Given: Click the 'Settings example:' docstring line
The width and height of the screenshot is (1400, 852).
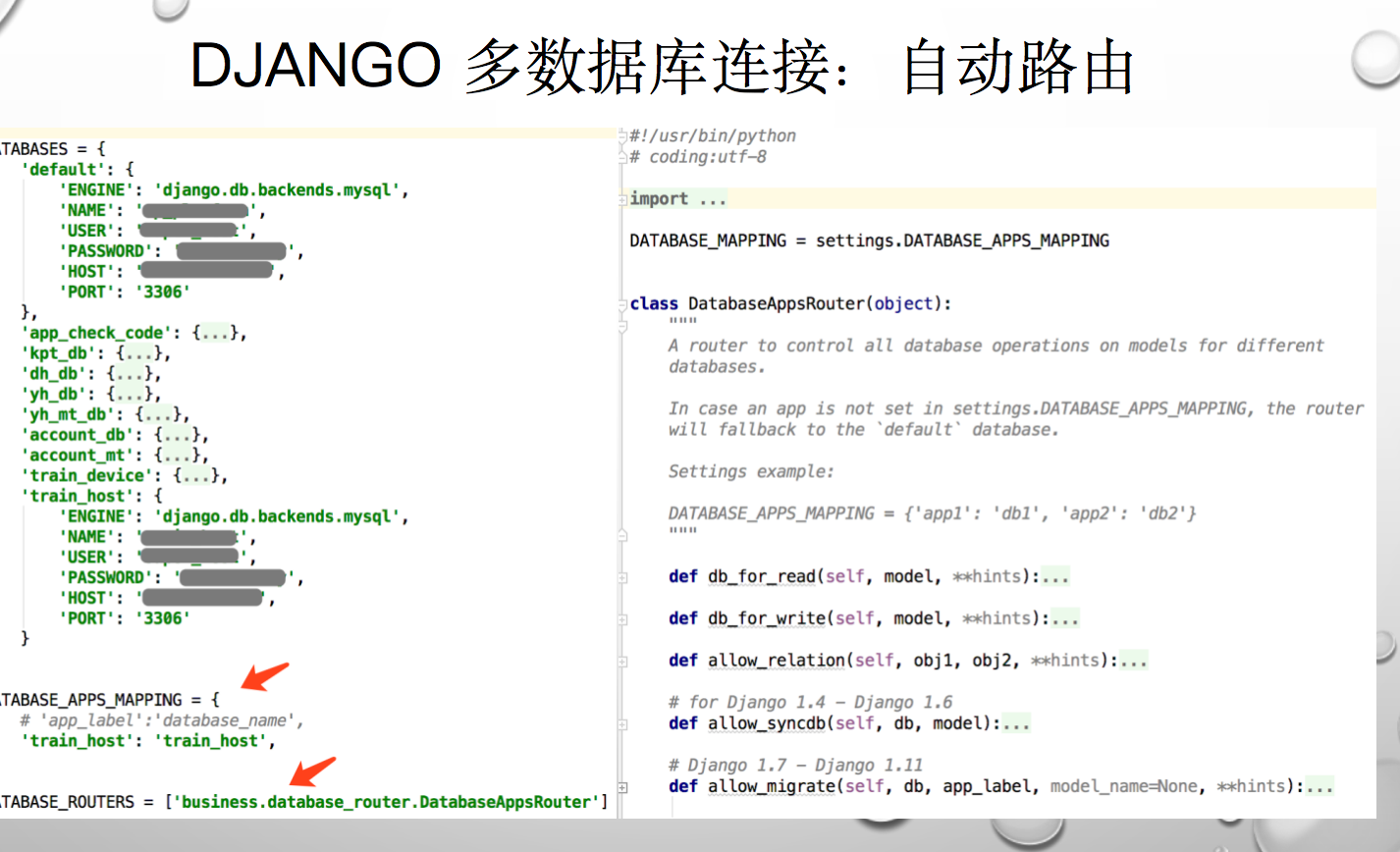Looking at the screenshot, I should coord(751,472).
